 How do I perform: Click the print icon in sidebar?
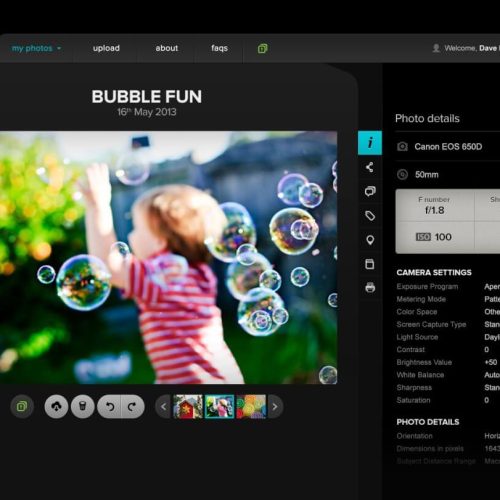[370, 287]
